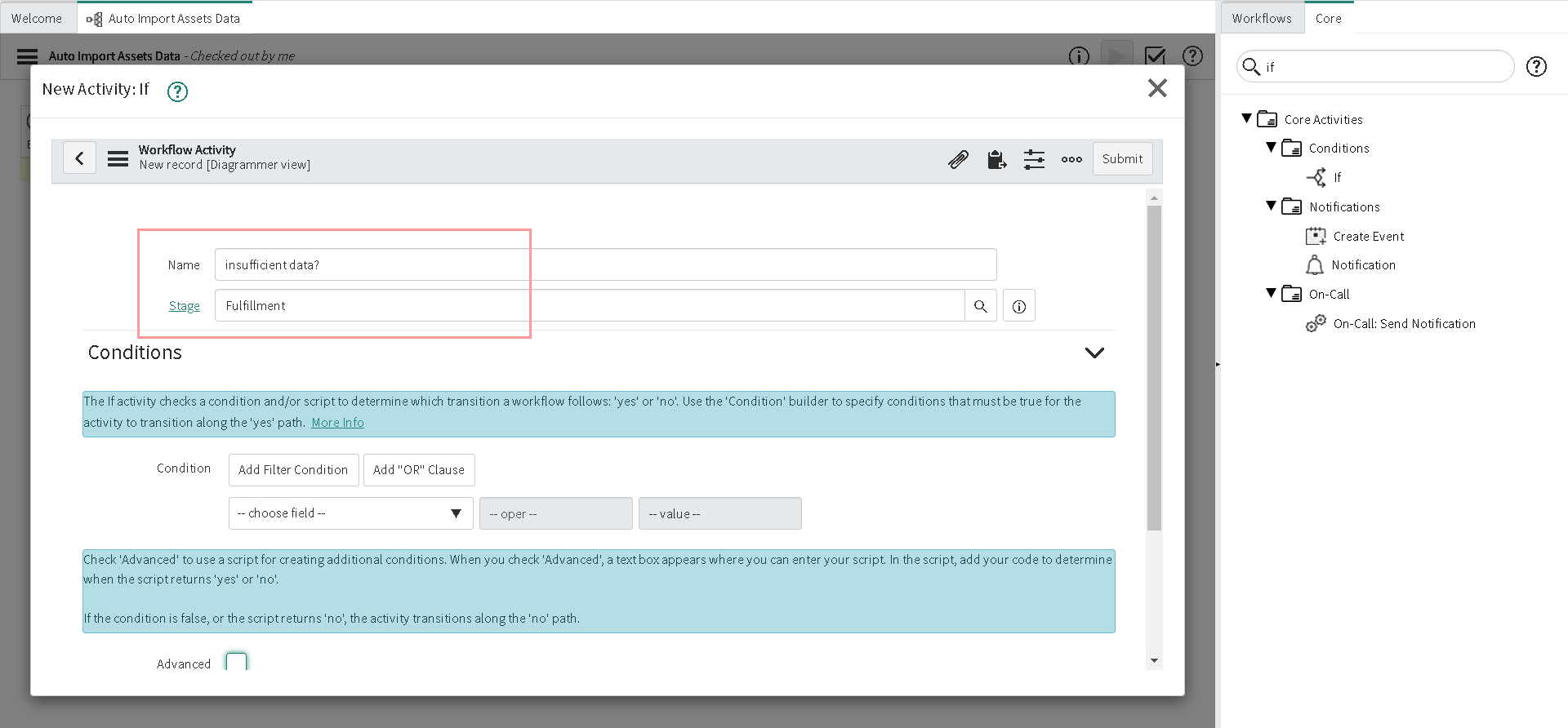Click the Name field containing insufficient data?
The image size is (1568, 728).
605,264
